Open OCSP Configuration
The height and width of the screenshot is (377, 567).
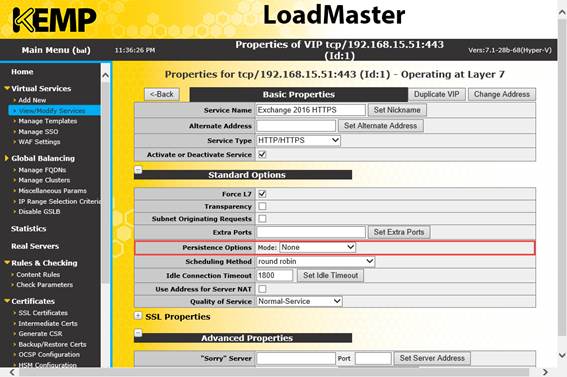pos(49,355)
